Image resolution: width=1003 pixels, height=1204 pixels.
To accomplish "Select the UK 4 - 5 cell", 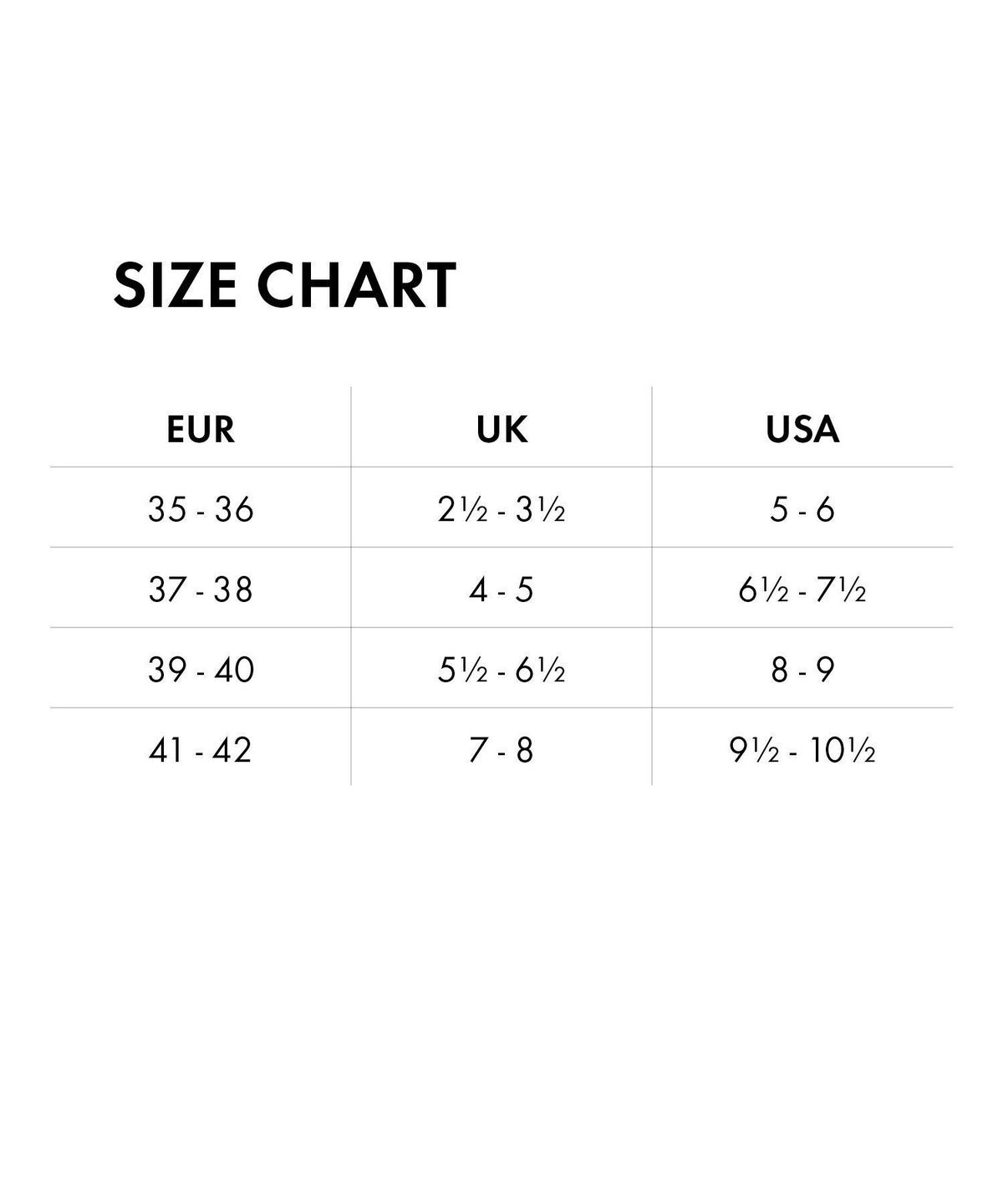I will (x=501, y=589).
